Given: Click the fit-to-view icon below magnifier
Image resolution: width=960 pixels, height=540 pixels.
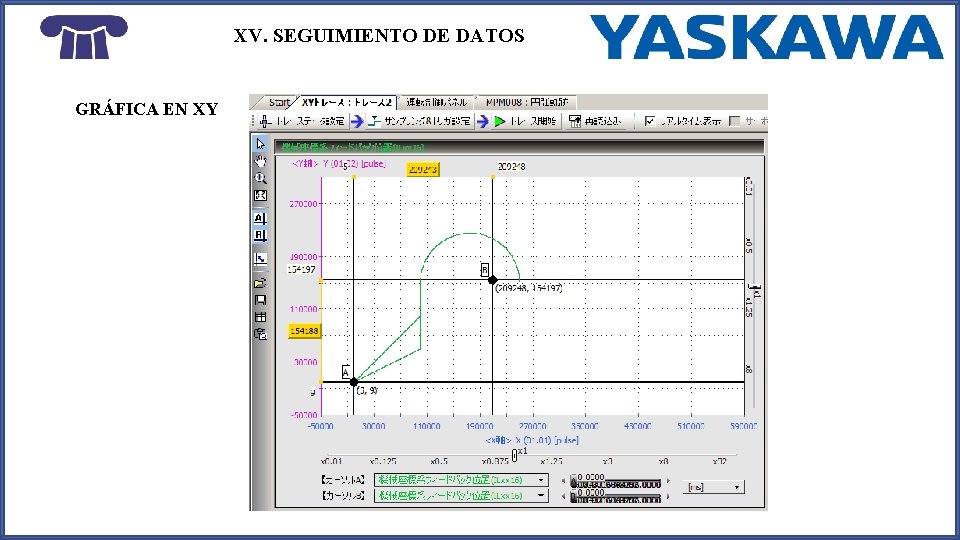Looking at the screenshot, I should click(x=260, y=195).
